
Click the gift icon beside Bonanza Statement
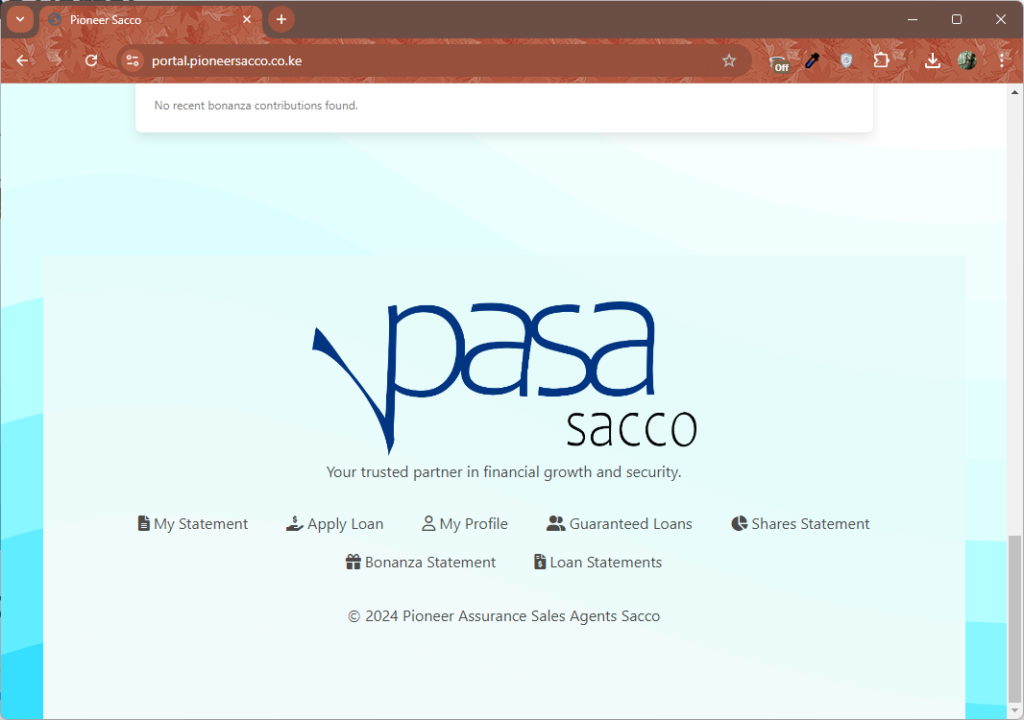pyautogui.click(x=353, y=562)
